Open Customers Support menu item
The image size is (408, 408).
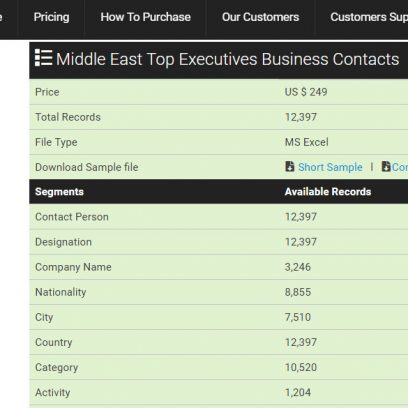point(369,17)
